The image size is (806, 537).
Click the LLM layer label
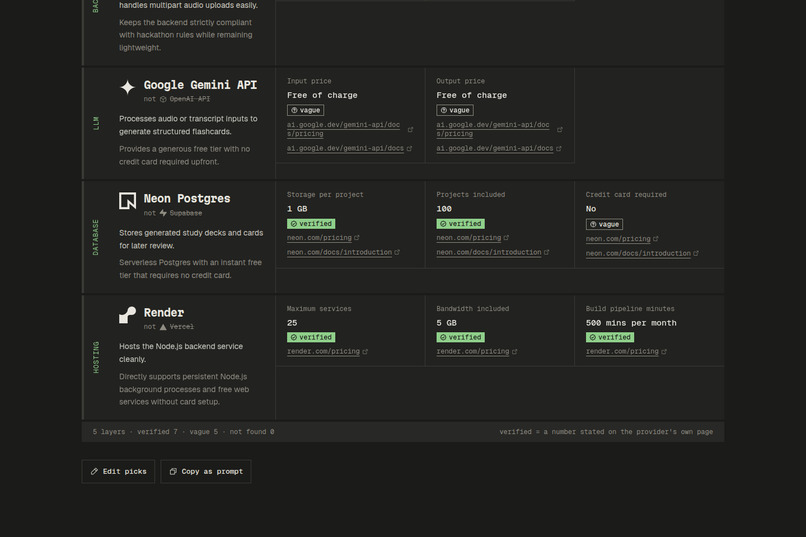click(96, 123)
